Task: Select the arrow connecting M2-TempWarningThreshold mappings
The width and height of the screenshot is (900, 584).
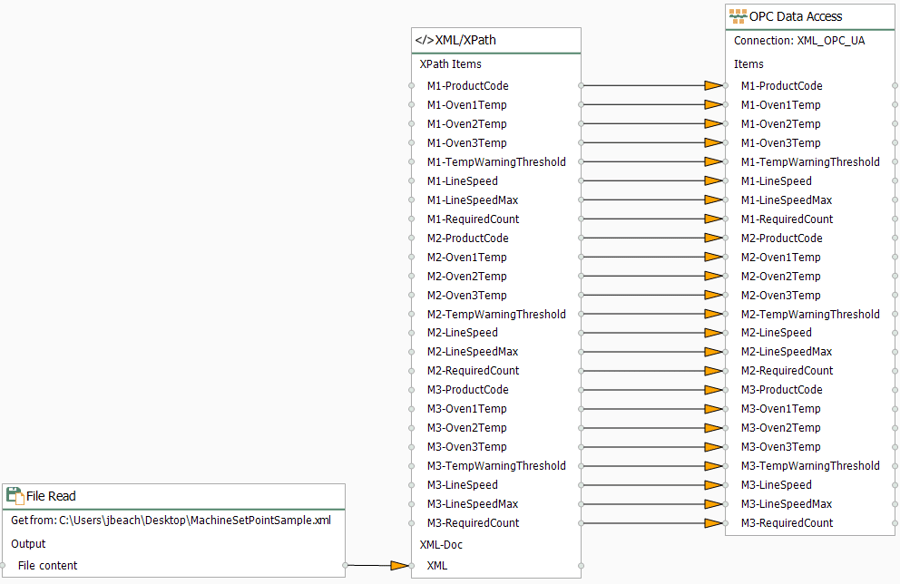Action: coord(650,313)
